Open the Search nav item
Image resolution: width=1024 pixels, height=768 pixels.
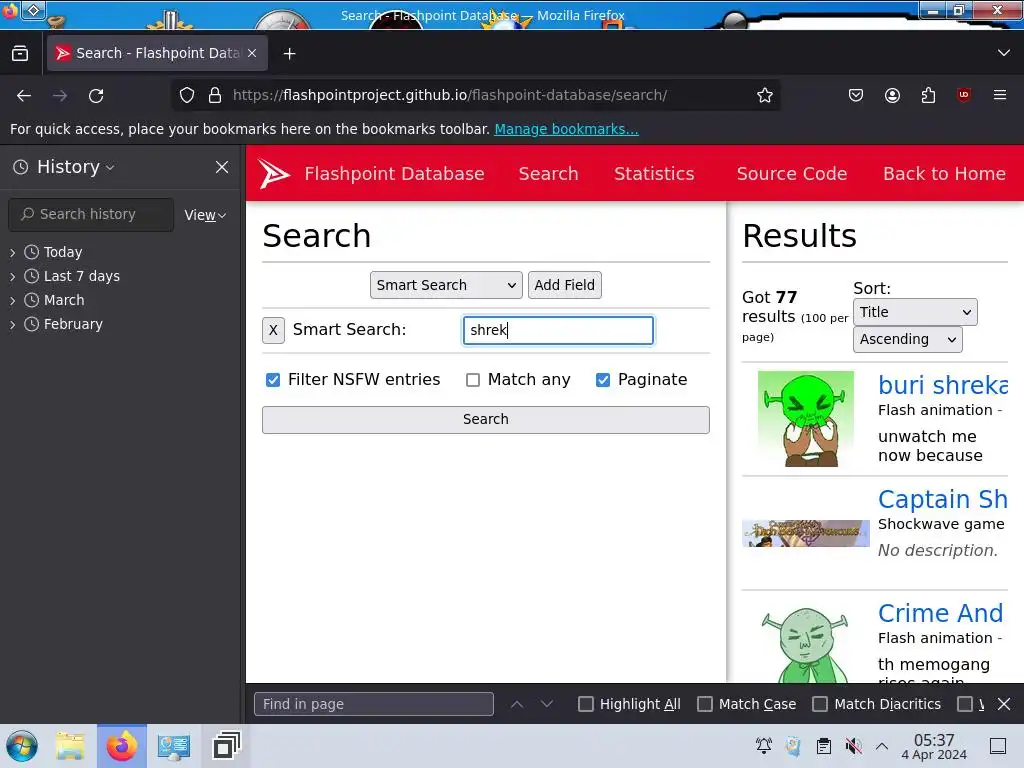pyautogui.click(x=549, y=174)
